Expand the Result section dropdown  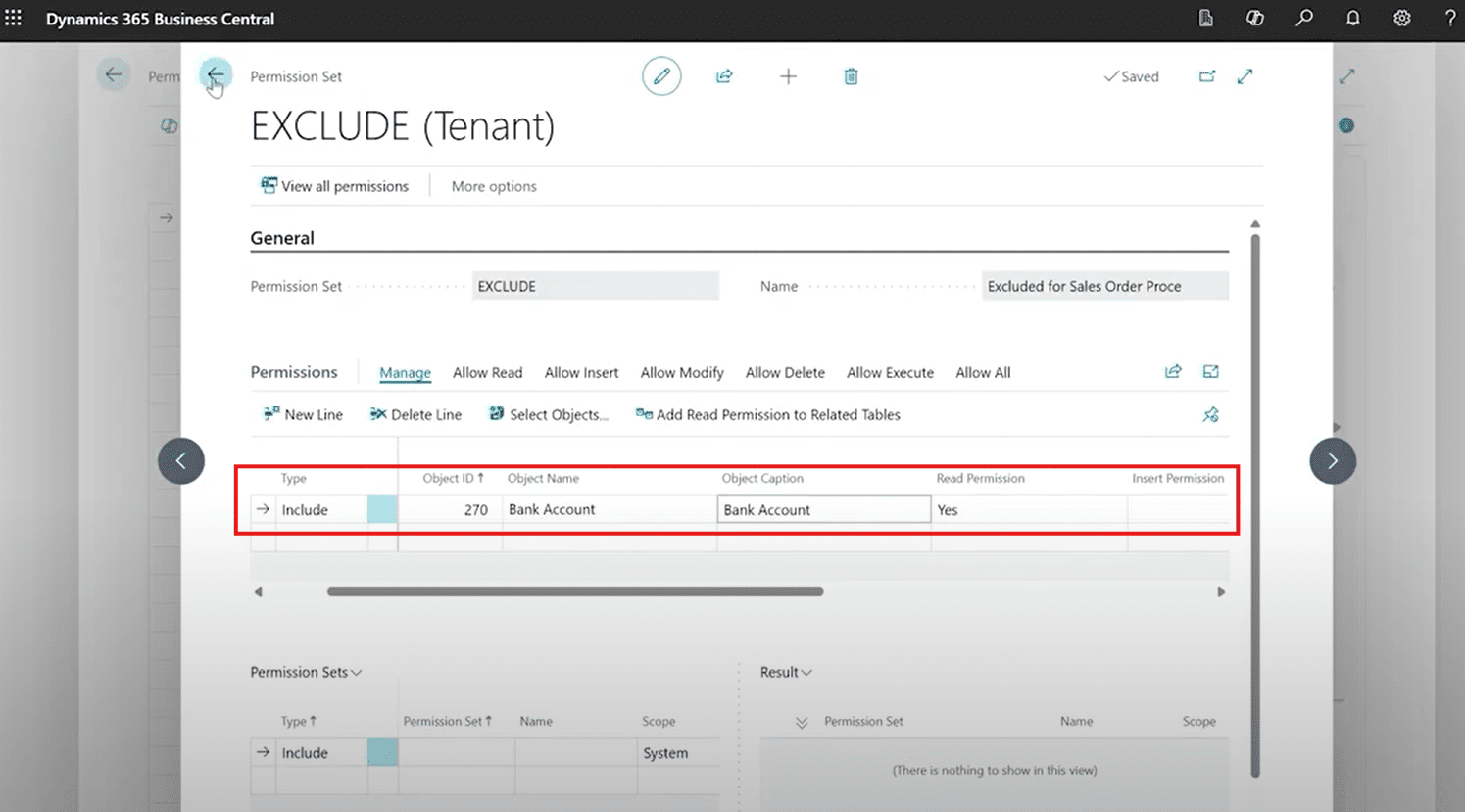coord(786,672)
